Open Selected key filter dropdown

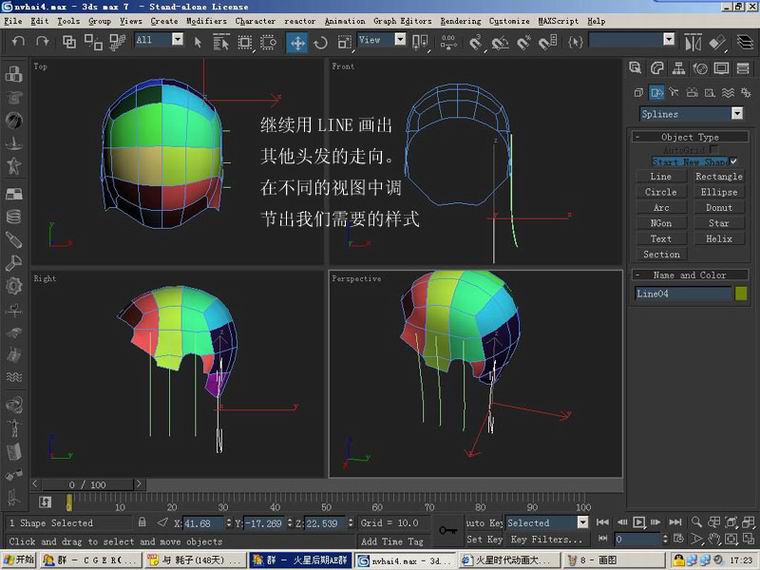(x=583, y=522)
